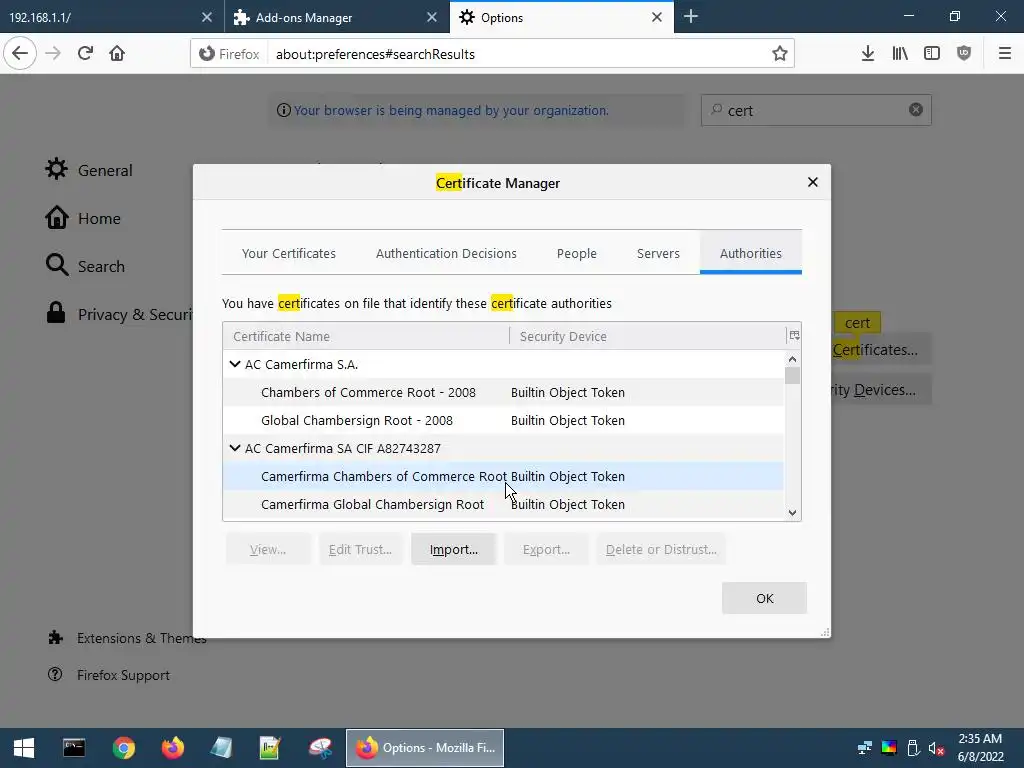This screenshot has width=1024, height=768.
Task: Close the Add-ons Manager tab
Action: tap(432, 17)
